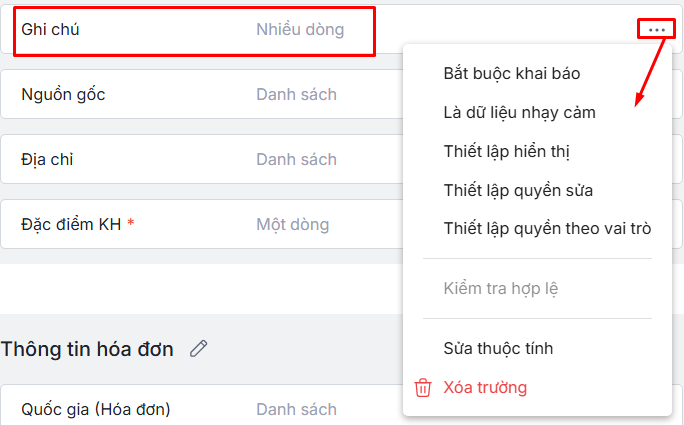Image resolution: width=684 pixels, height=425 pixels.
Task: Click Một dòng type of Đặc điểm KH
Action: tap(291, 224)
